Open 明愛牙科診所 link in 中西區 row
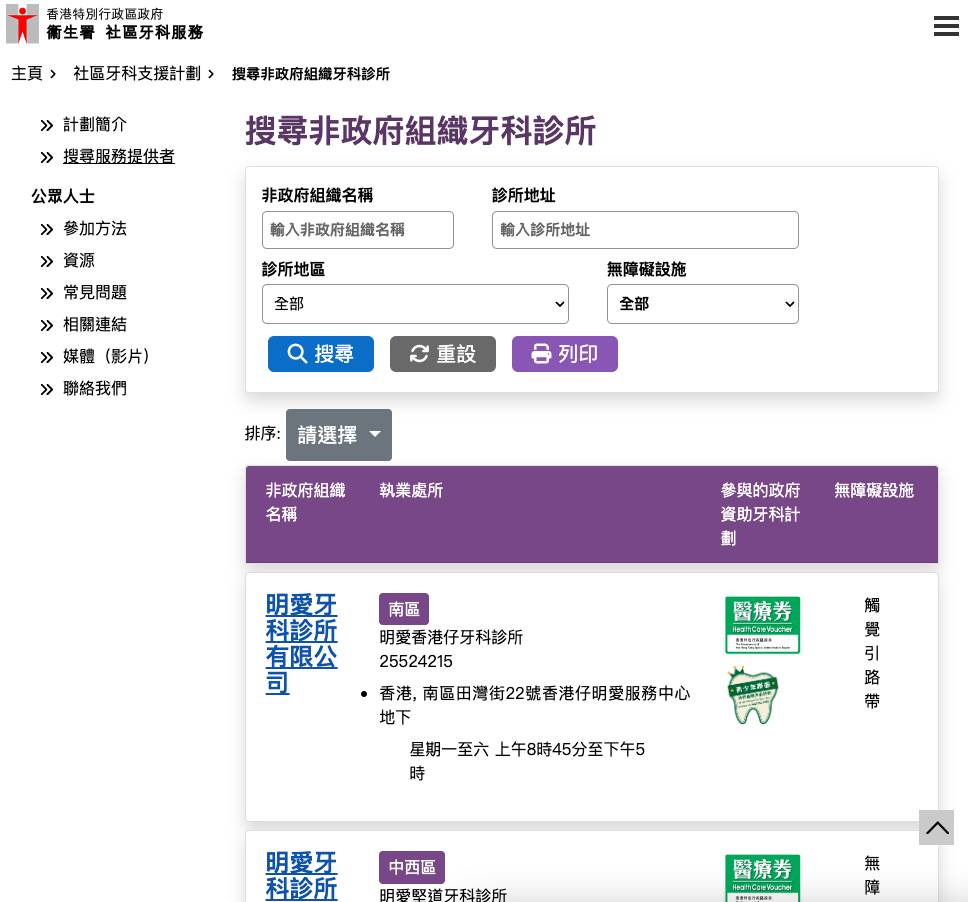Viewport: 968px width, 902px height. coord(301,876)
